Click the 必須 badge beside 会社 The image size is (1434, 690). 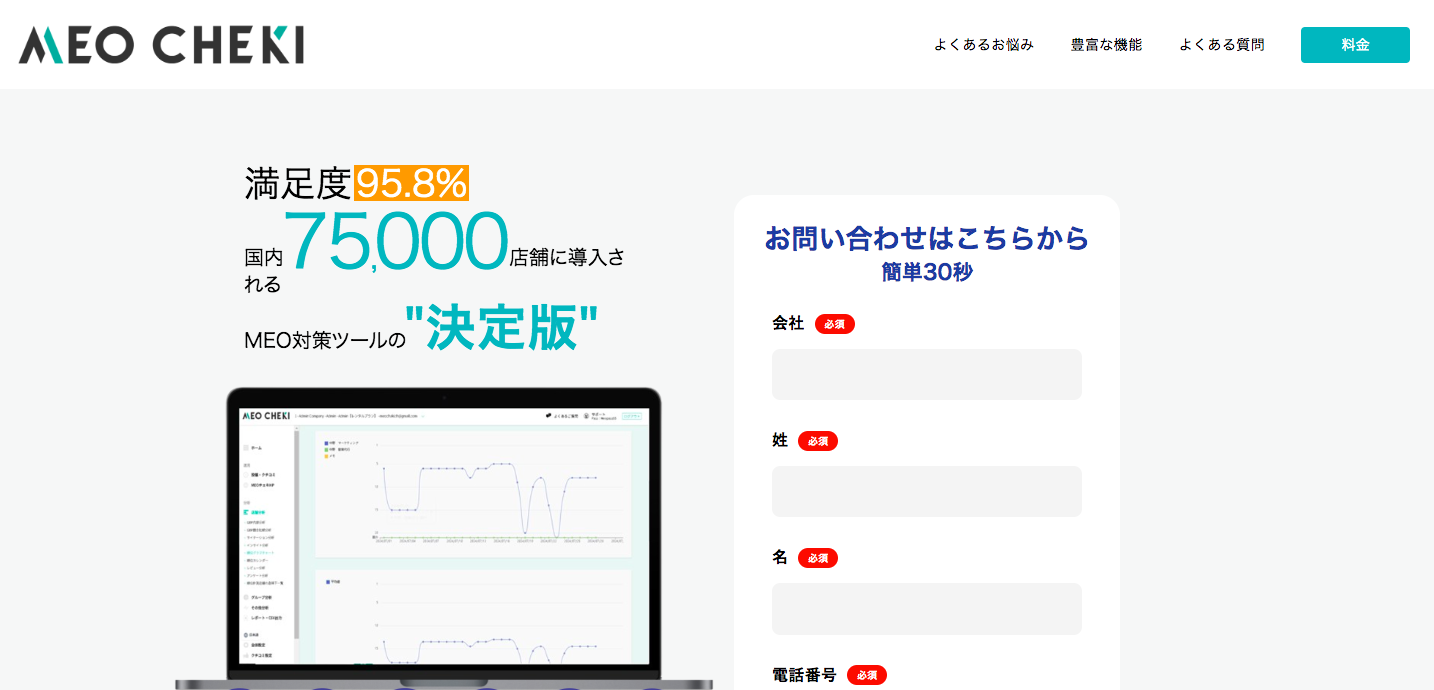click(835, 324)
